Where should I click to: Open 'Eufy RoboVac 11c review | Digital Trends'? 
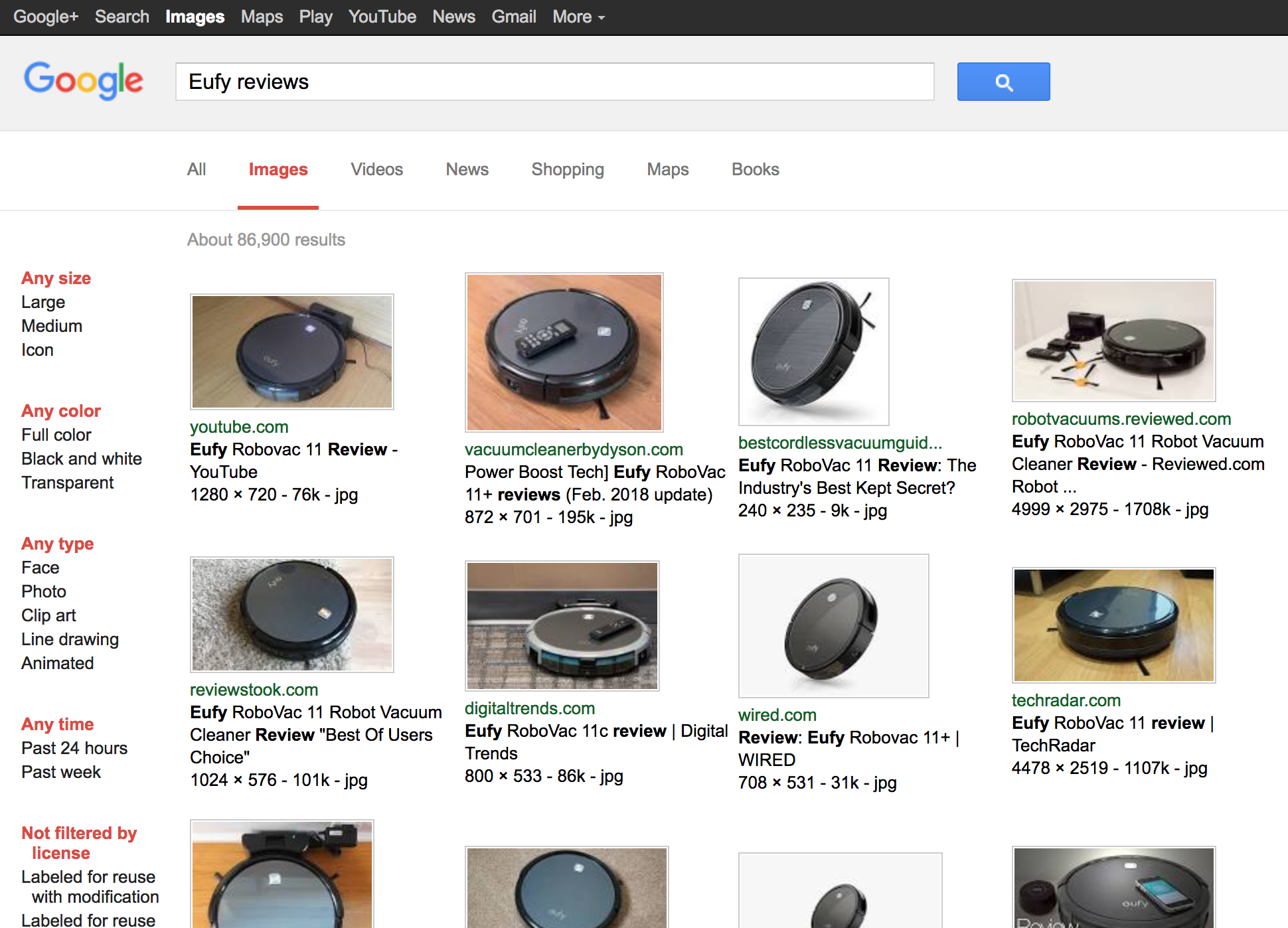tap(596, 742)
